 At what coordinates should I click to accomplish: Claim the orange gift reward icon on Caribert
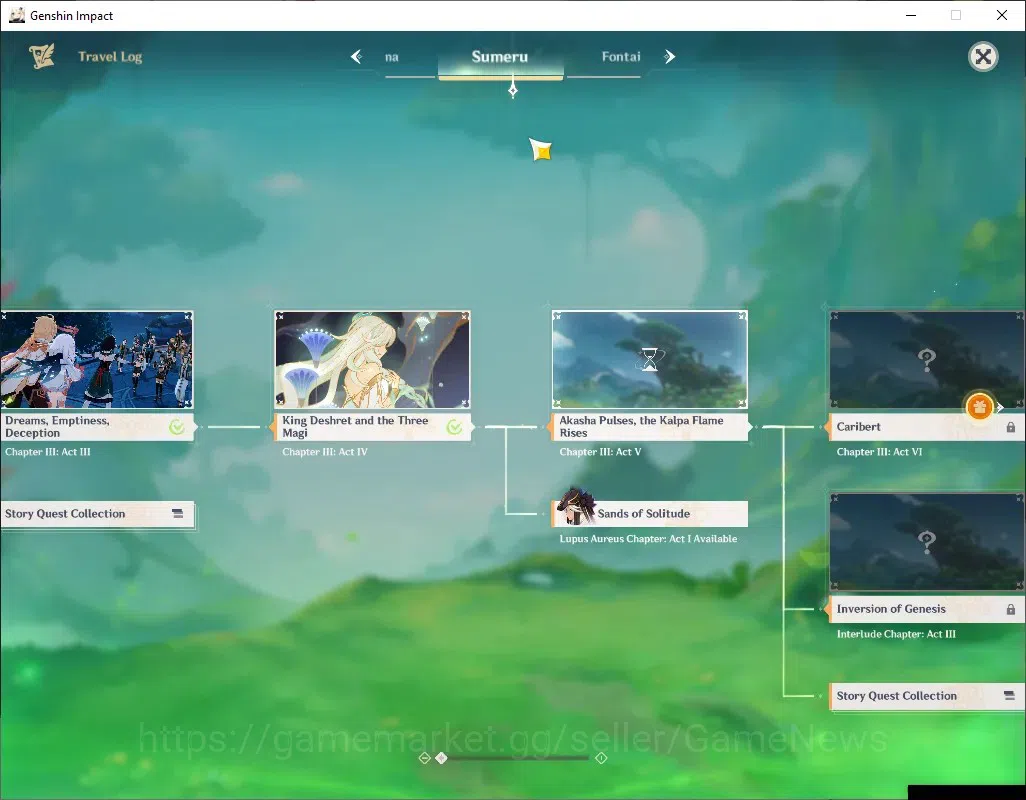tap(980, 407)
